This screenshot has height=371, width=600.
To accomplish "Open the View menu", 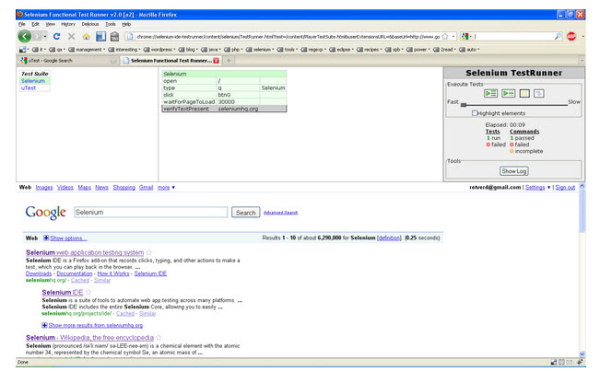I will pos(50,24).
